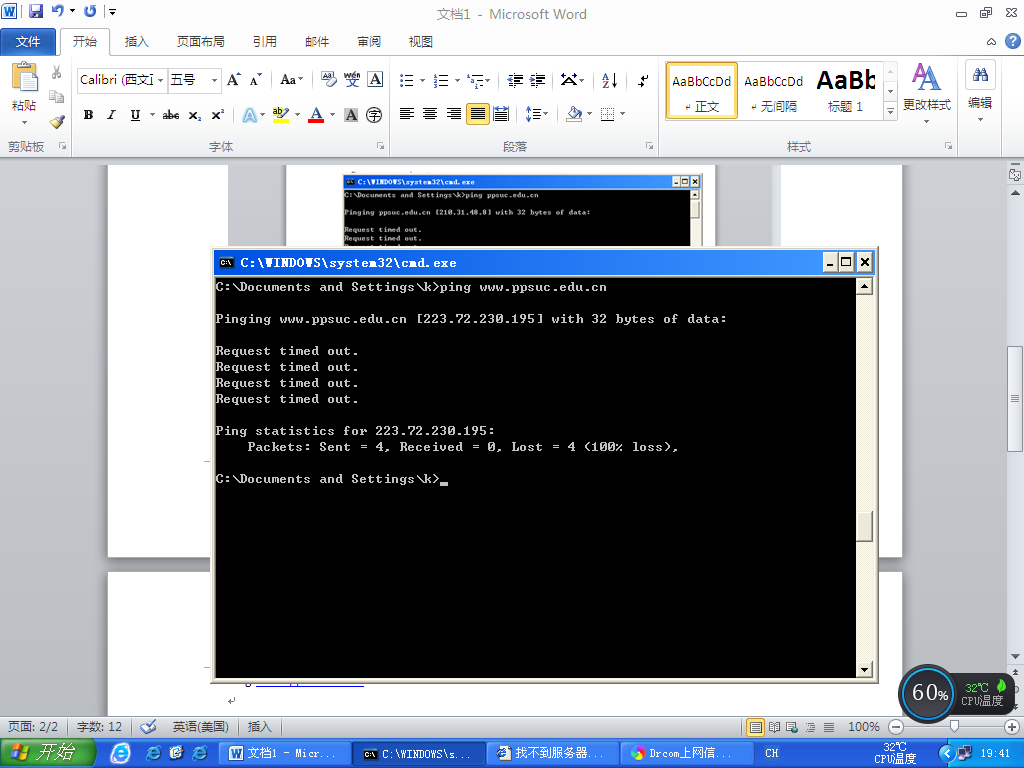Screen dimensions: 1024x768
Task: Click the Paste icon in clipboard group
Action: (25, 79)
